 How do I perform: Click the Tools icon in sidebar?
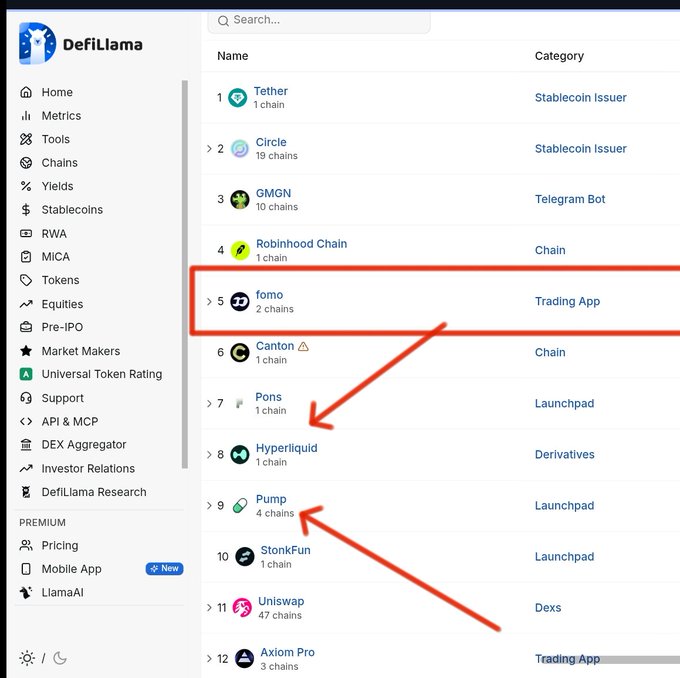click(26, 139)
